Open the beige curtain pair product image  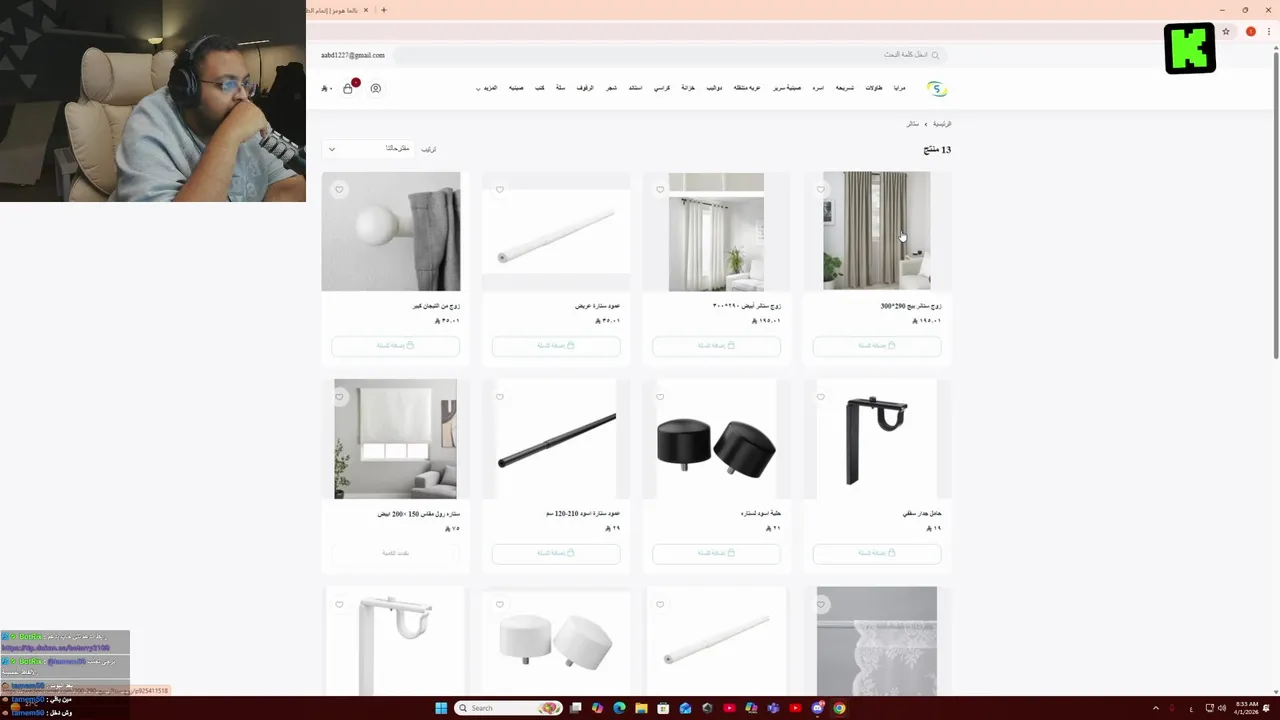pos(877,231)
